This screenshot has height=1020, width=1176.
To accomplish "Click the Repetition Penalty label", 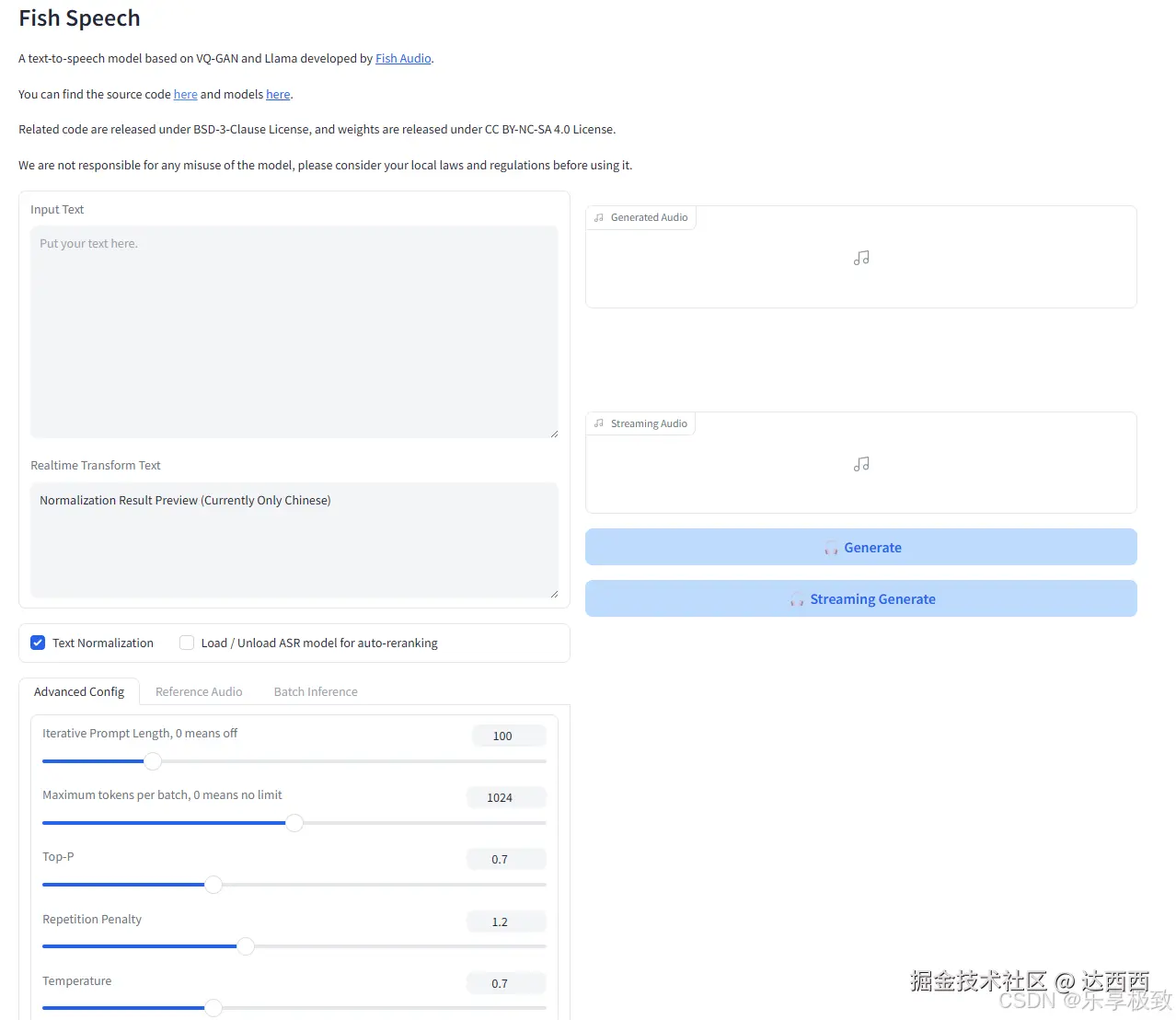I will [x=92, y=920].
